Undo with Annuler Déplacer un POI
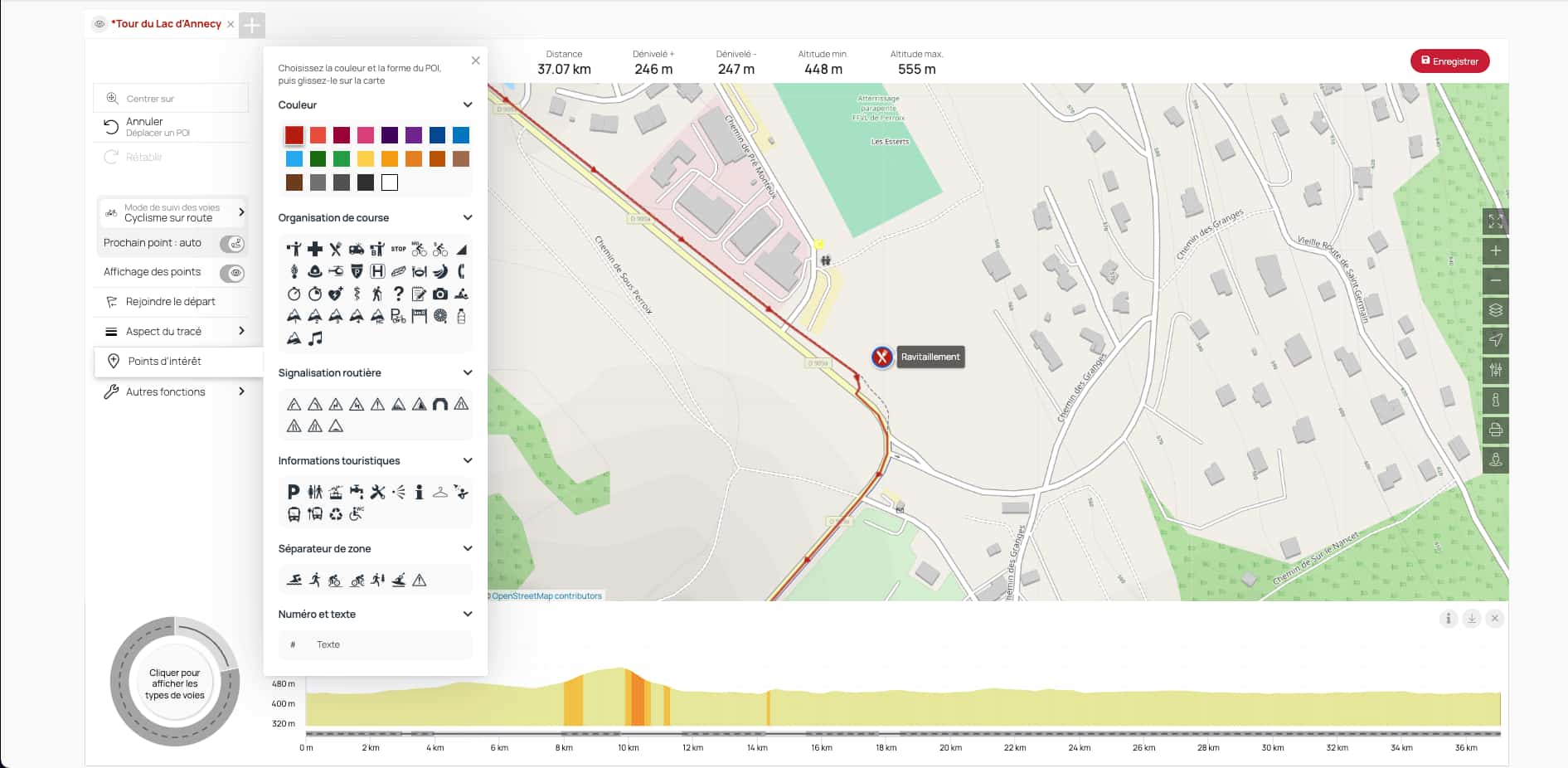Screen dimensions: 1568x768 tap(171, 127)
